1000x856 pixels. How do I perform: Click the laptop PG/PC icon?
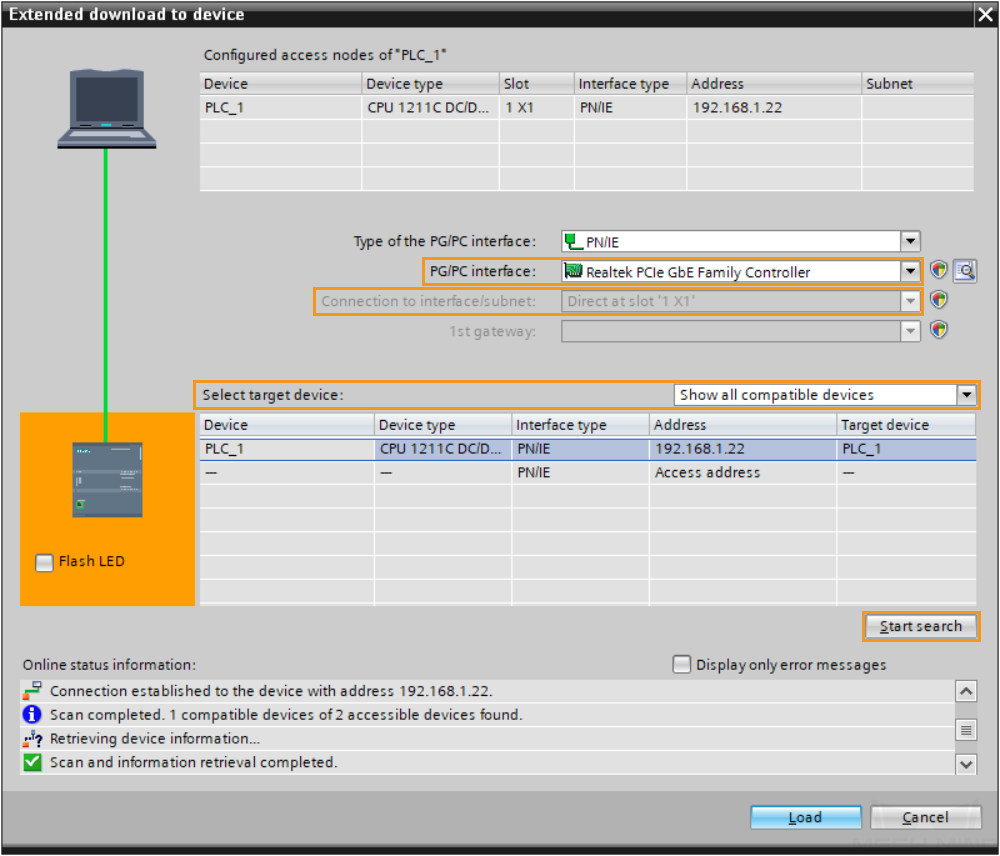105,108
